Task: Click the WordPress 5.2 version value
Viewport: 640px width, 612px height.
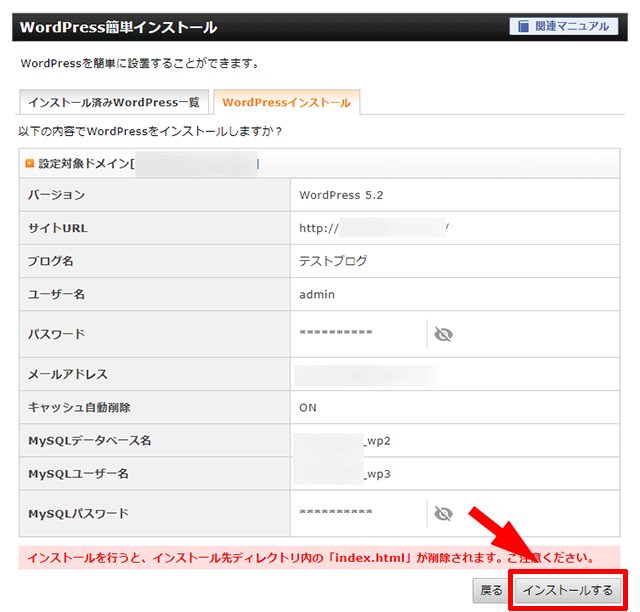Action: (341, 195)
